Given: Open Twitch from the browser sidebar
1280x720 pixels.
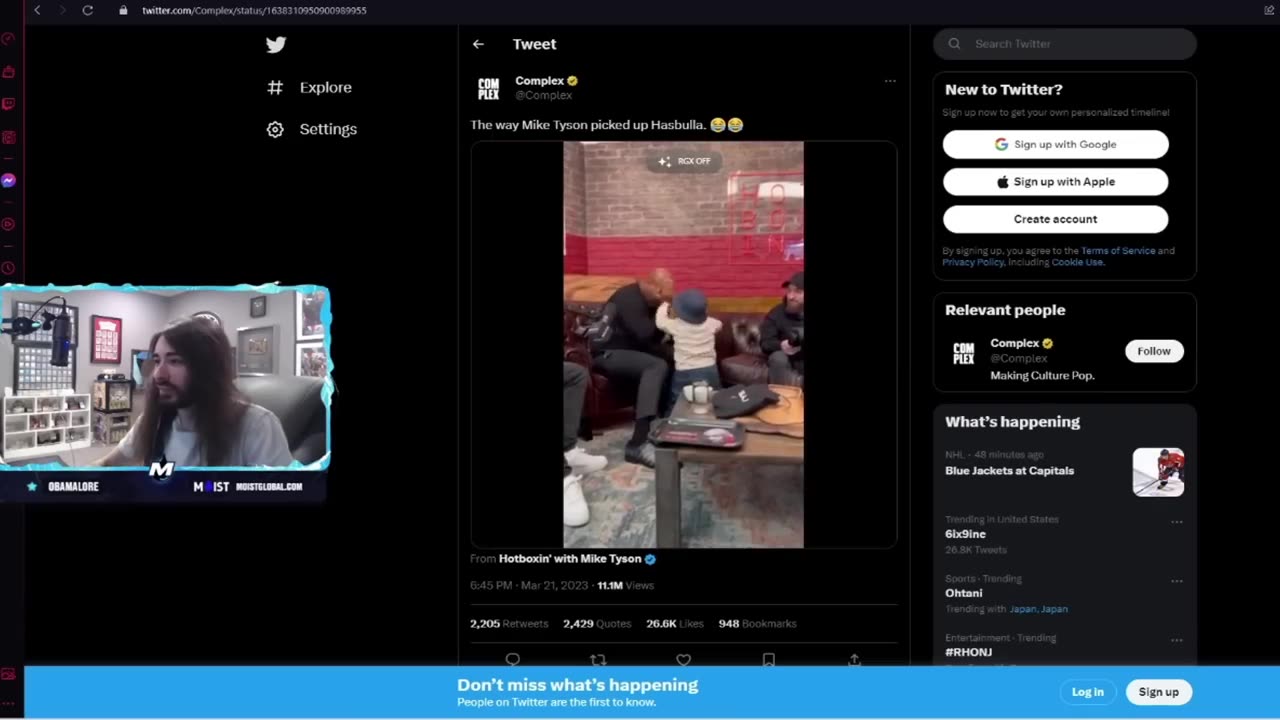Looking at the screenshot, I should click(x=8, y=104).
